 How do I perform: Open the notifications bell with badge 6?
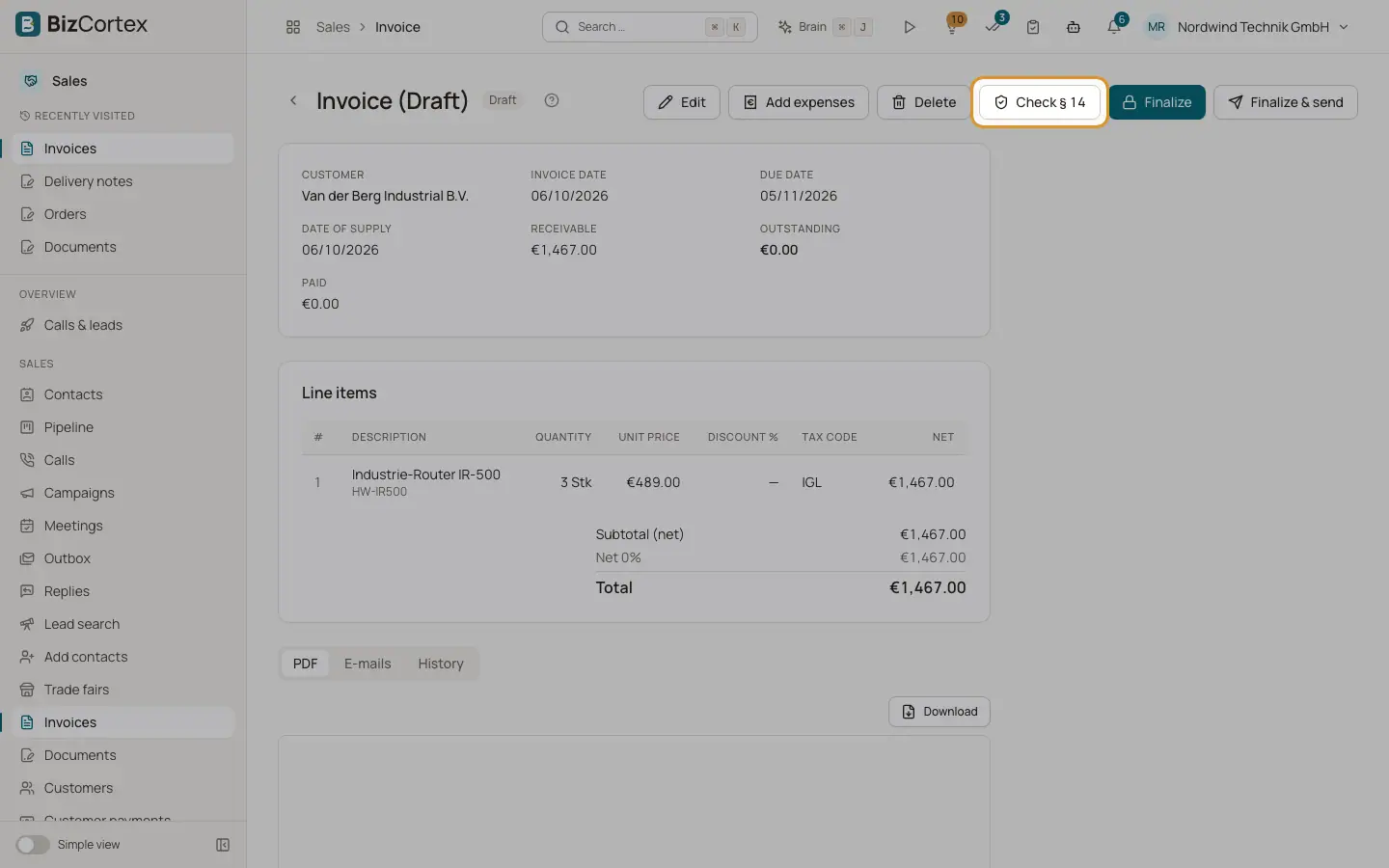click(1114, 27)
